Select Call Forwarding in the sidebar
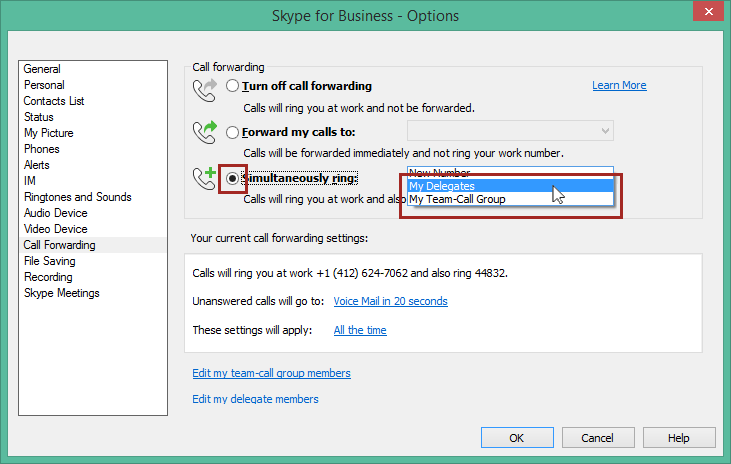 click(92, 245)
